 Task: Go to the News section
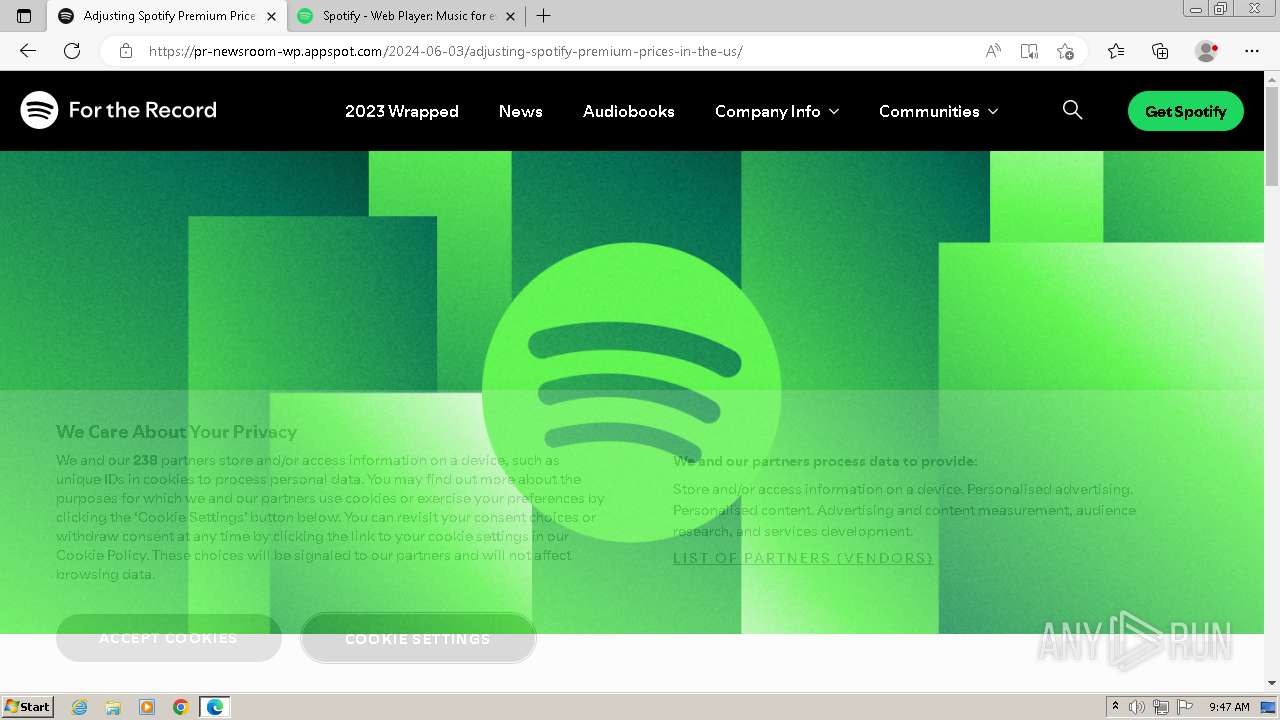tap(521, 111)
